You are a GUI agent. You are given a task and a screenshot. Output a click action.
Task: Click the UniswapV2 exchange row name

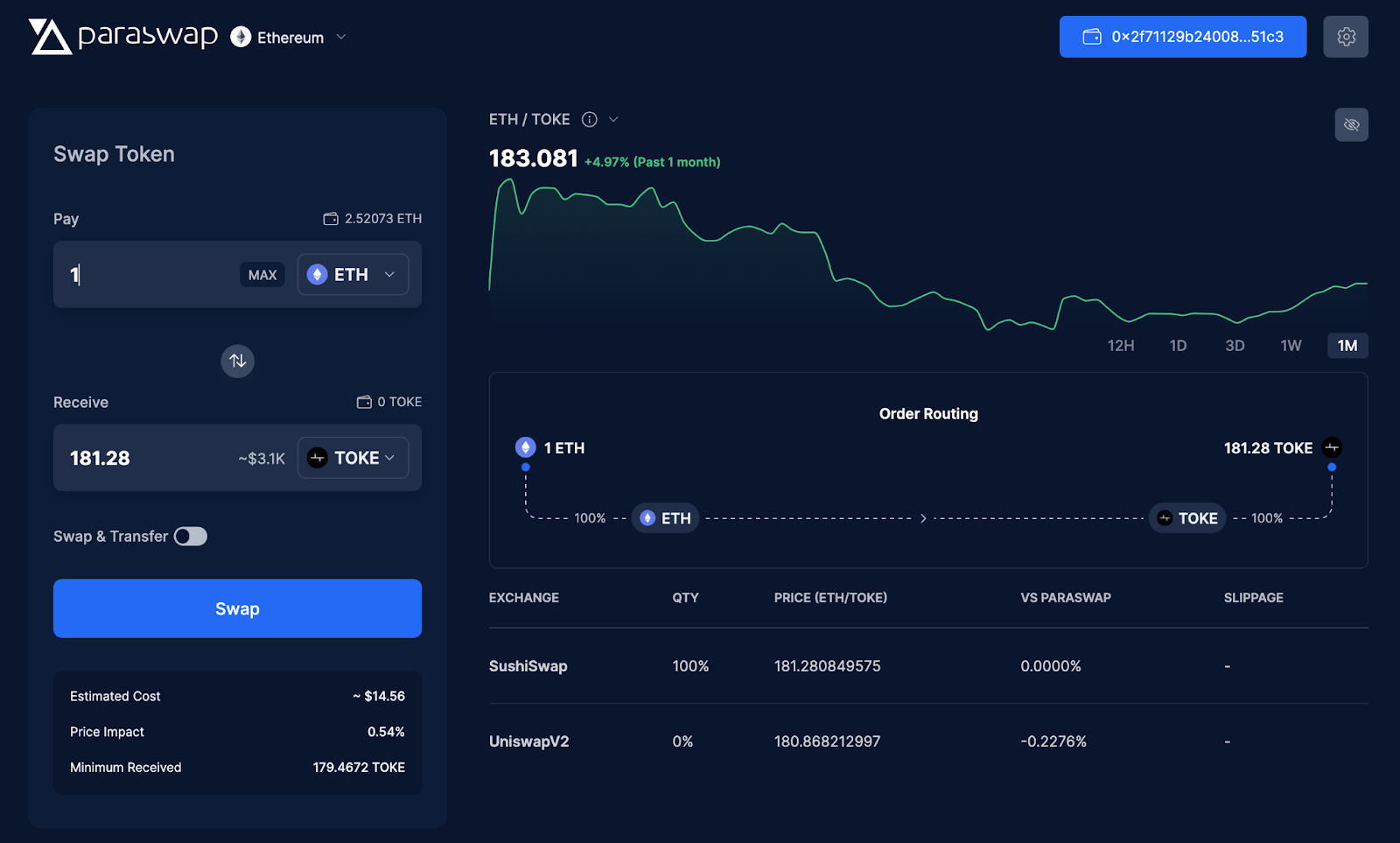[528, 741]
